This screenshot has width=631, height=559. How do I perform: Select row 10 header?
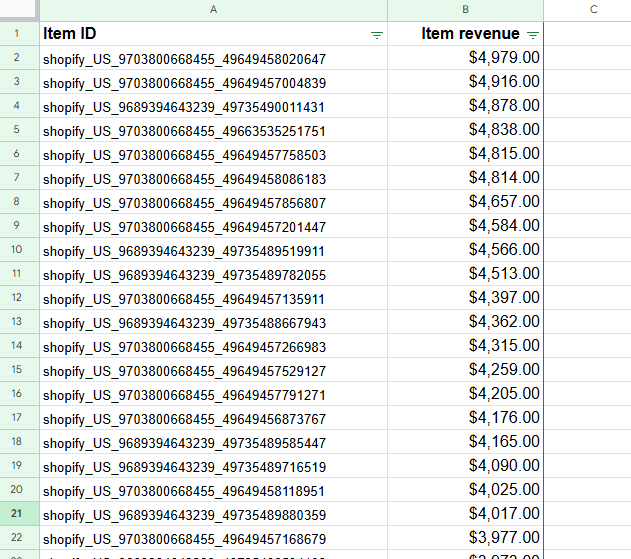click(x=19, y=250)
